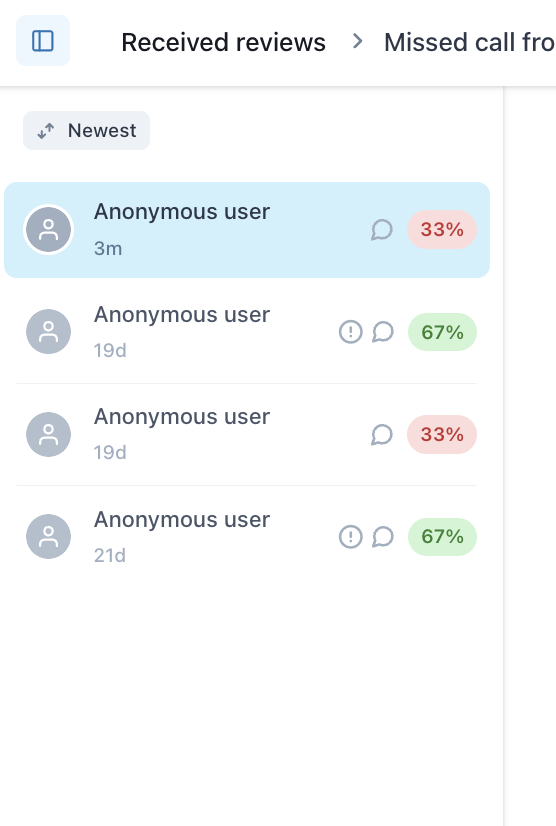Click the comment icon on the 3m review
The height and width of the screenshot is (826, 556).
(x=382, y=230)
